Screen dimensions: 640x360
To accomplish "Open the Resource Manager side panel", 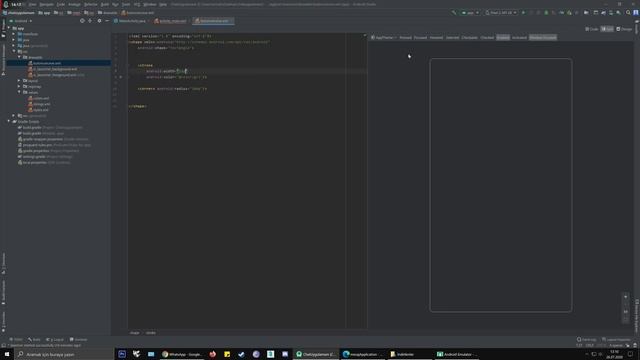I will coord(3,59).
